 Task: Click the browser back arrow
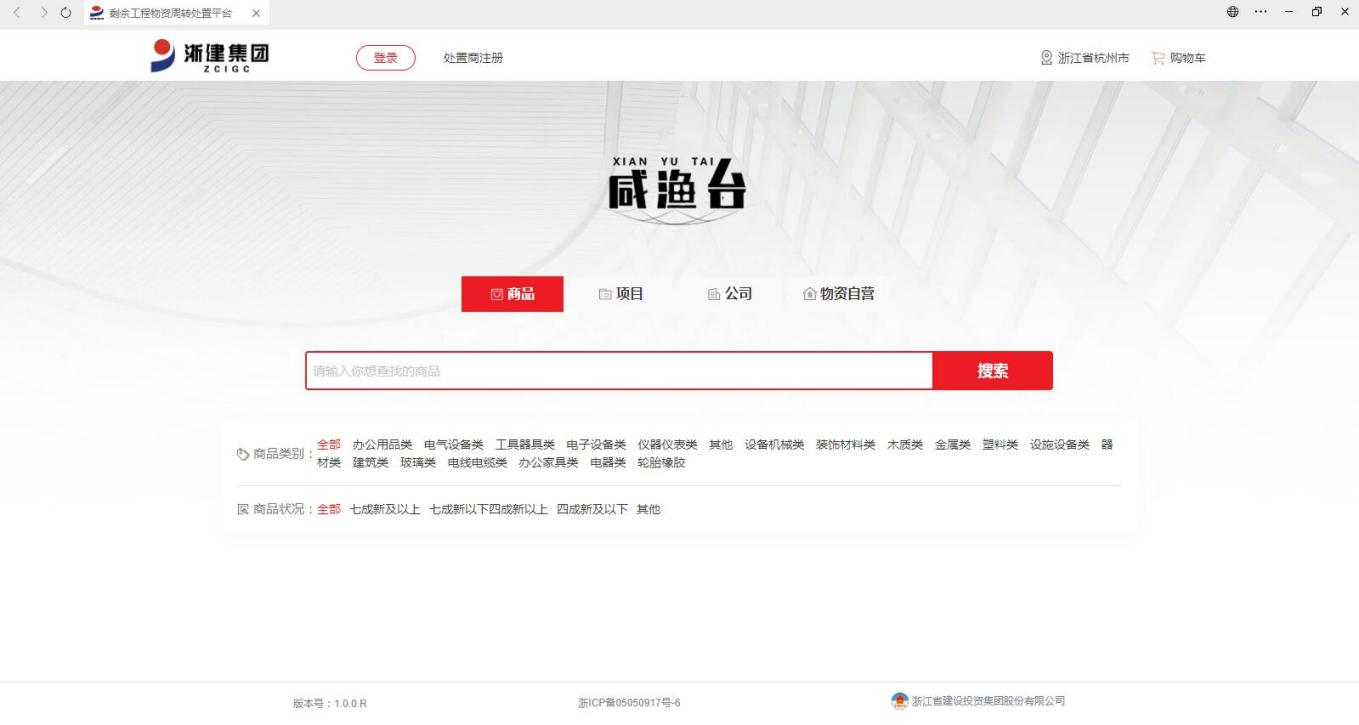click(17, 13)
